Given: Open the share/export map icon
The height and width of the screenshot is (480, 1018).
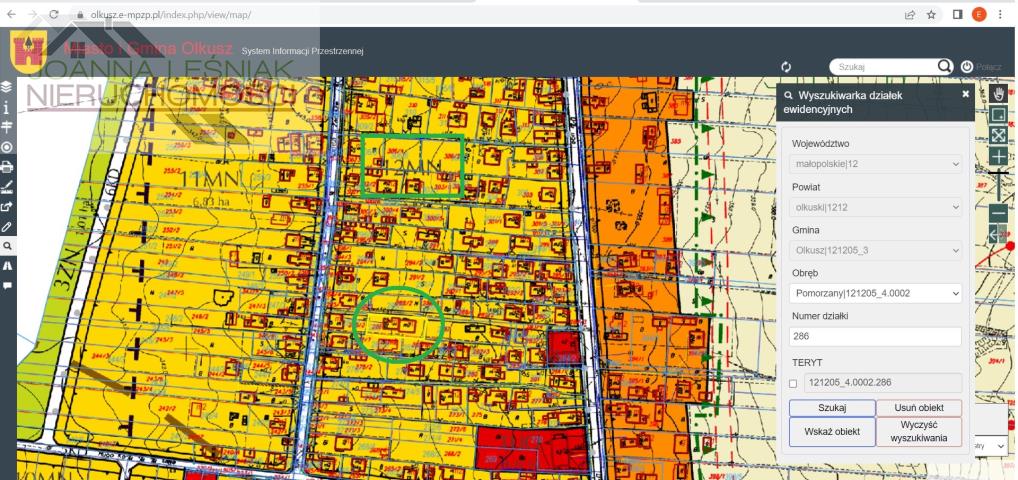Looking at the screenshot, I should point(6,206).
